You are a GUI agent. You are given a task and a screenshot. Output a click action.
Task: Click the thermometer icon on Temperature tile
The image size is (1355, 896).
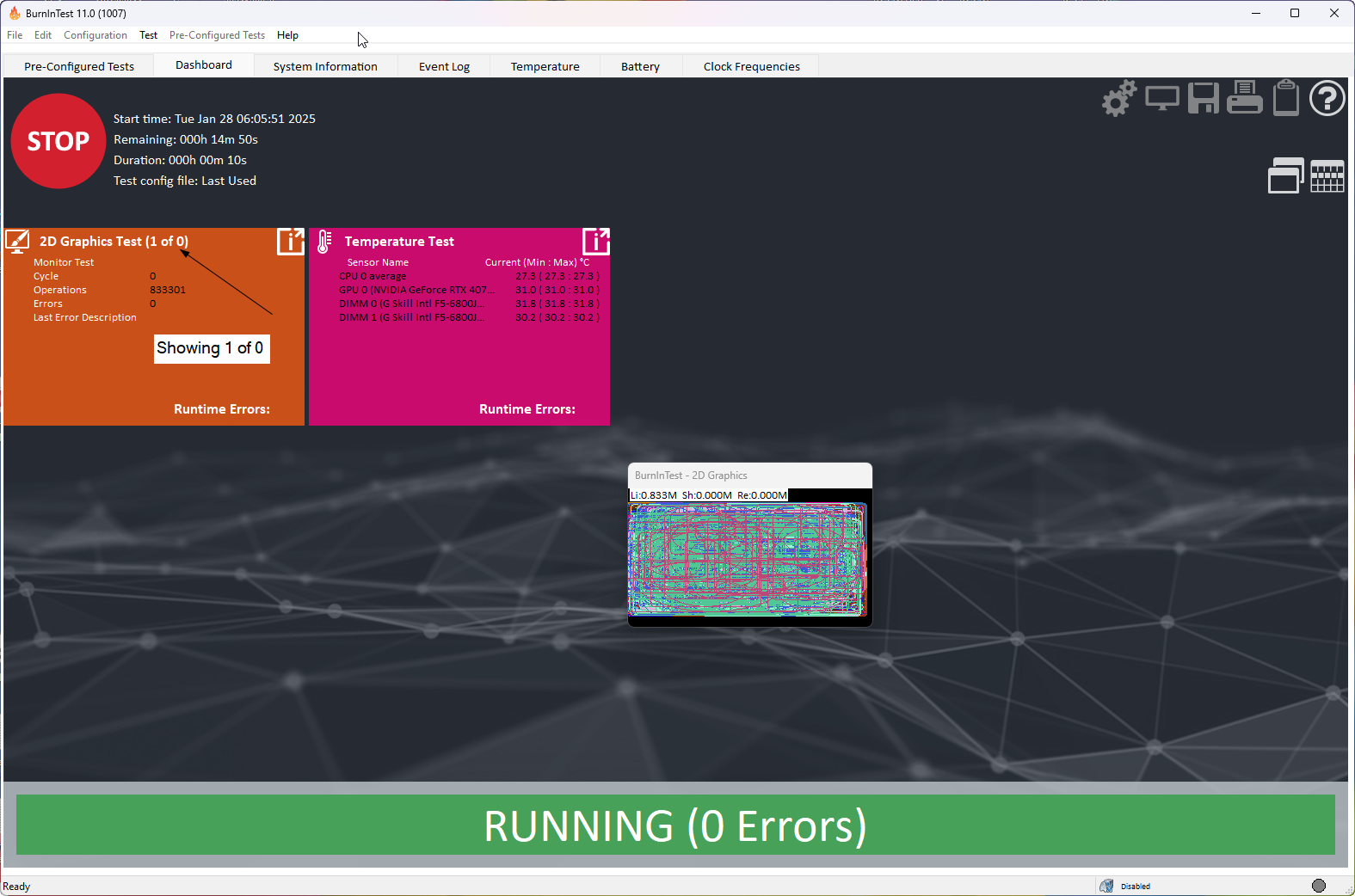click(x=324, y=242)
